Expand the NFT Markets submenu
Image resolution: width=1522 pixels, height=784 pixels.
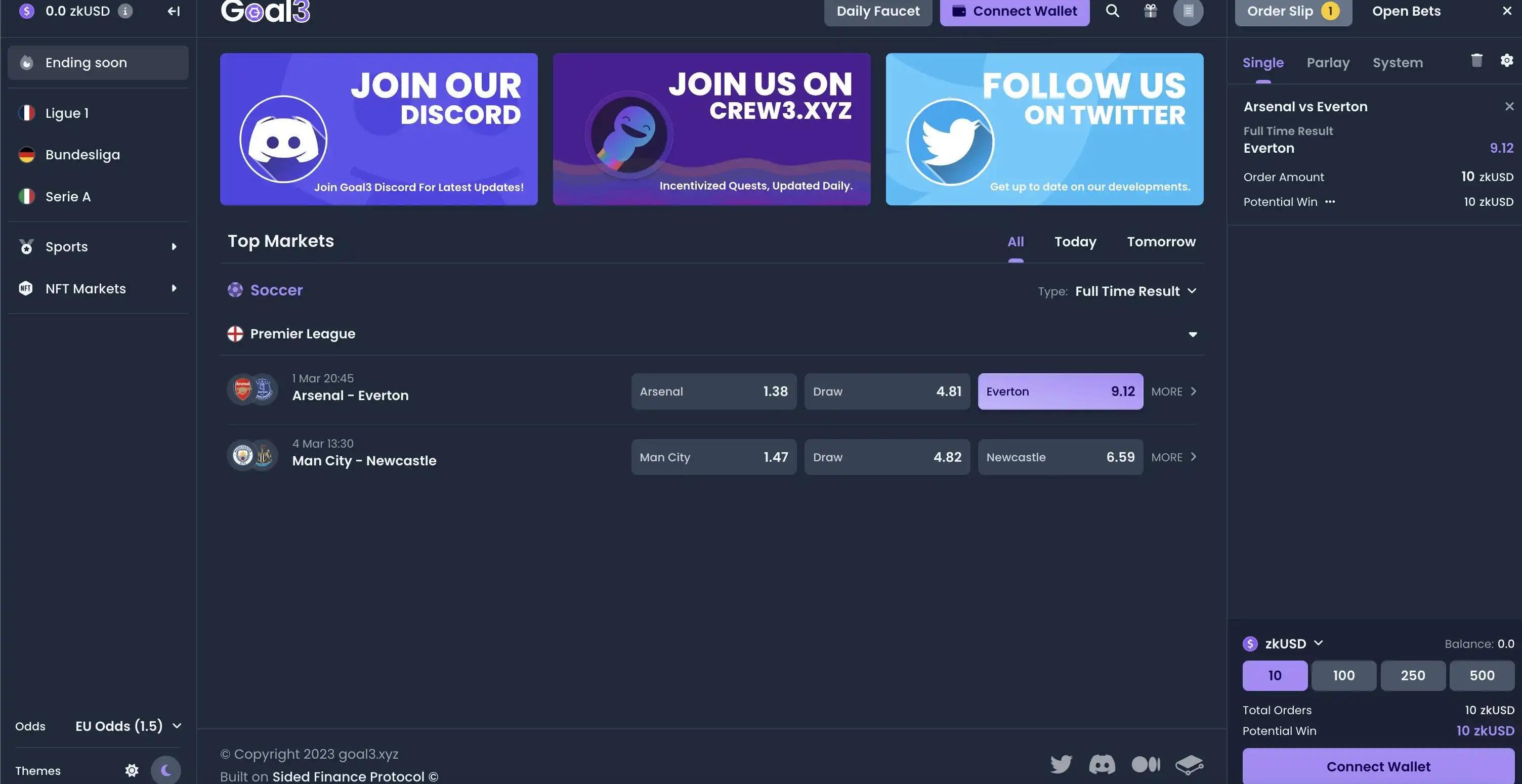(98, 288)
